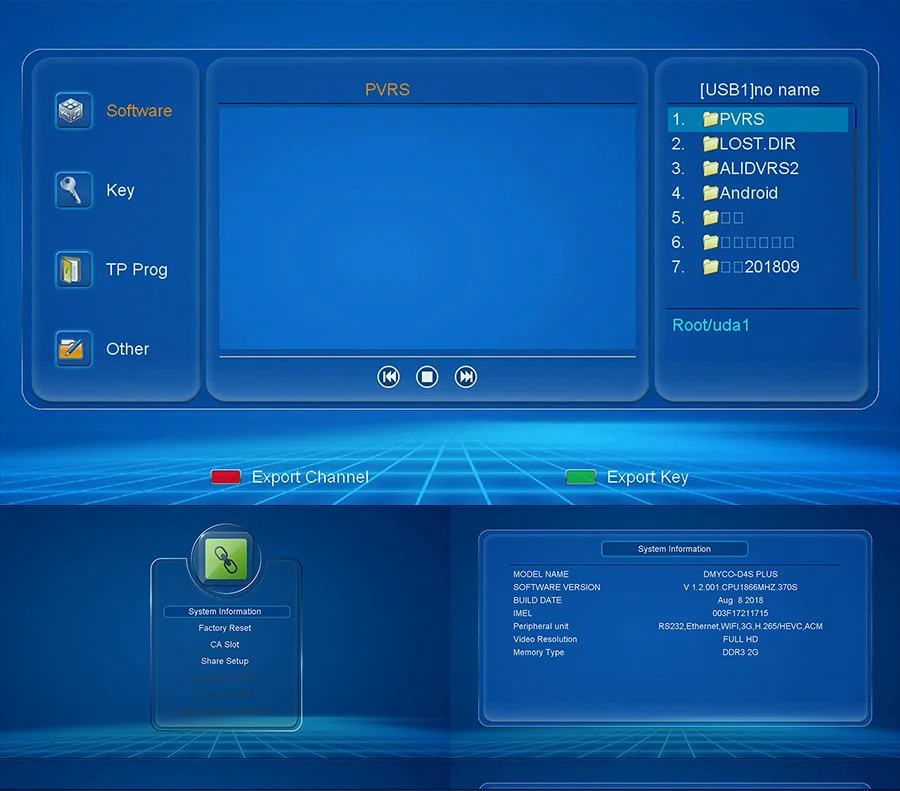The height and width of the screenshot is (791, 900).
Task: Open the Android folder
Action: [x=758, y=193]
